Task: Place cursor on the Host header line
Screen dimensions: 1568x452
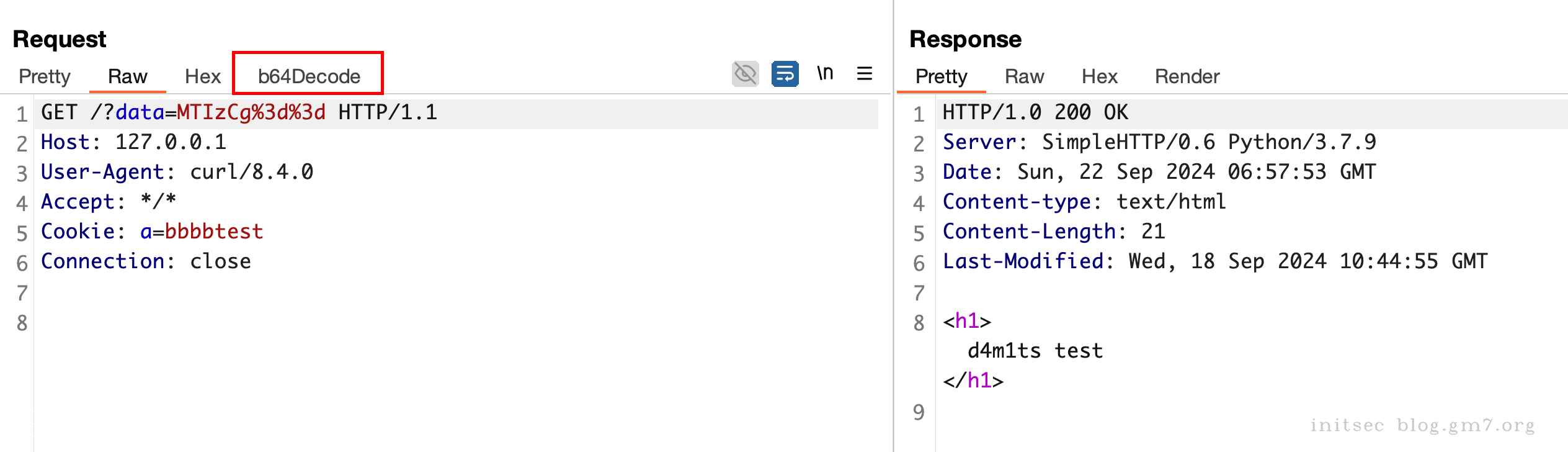Action: [133, 142]
